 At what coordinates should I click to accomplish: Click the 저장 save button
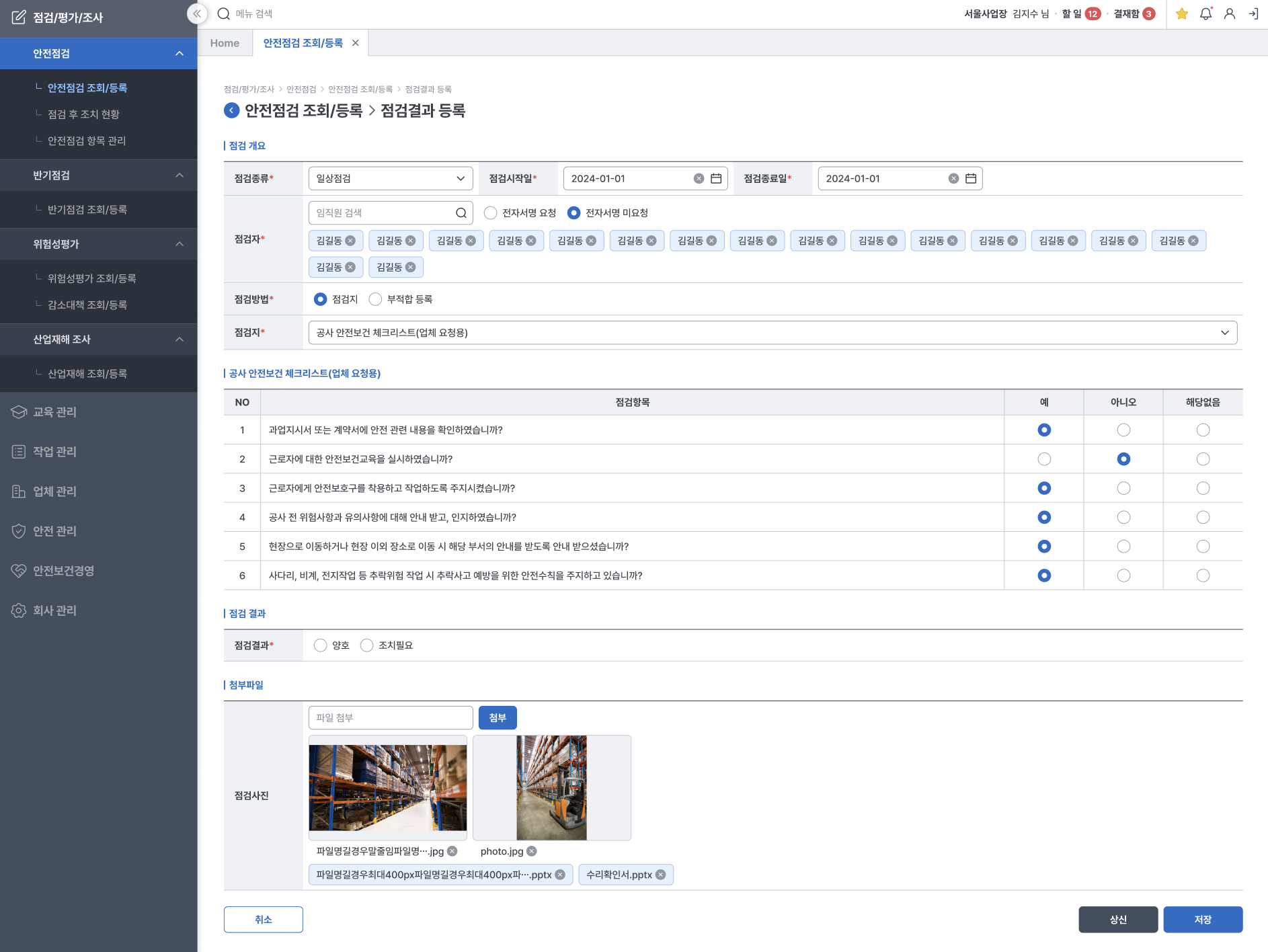pyautogui.click(x=1203, y=920)
